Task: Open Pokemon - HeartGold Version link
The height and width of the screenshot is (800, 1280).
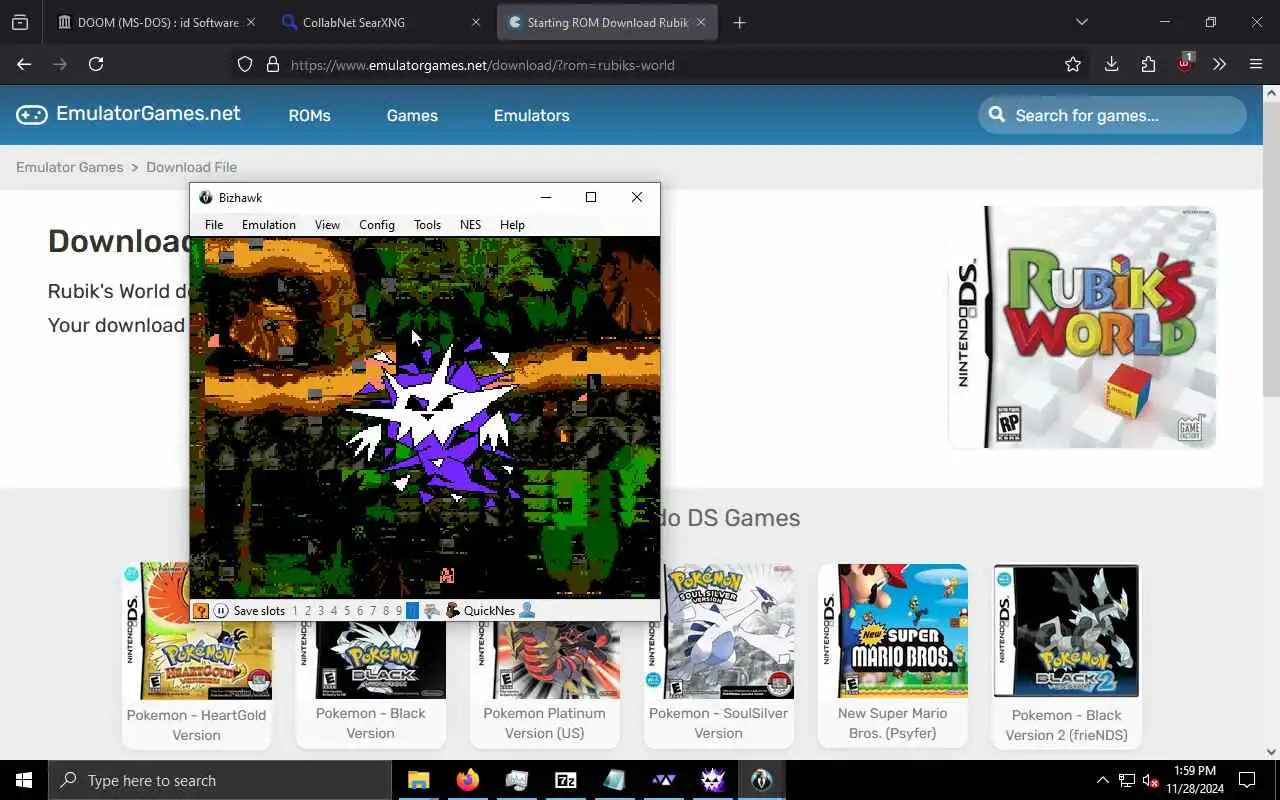Action: [196, 725]
